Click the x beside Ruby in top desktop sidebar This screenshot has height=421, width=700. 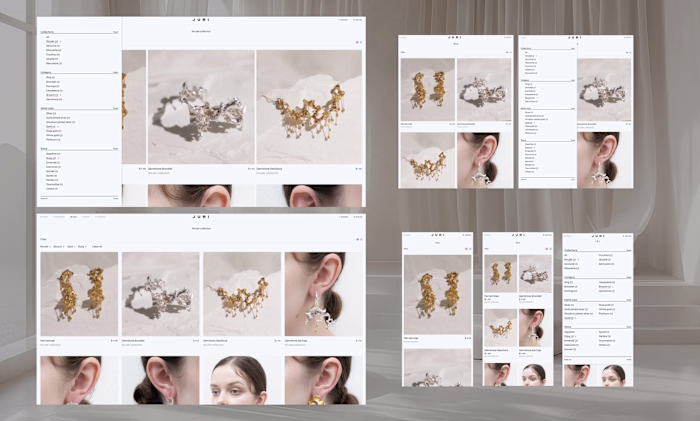pyautogui.click(x=58, y=158)
